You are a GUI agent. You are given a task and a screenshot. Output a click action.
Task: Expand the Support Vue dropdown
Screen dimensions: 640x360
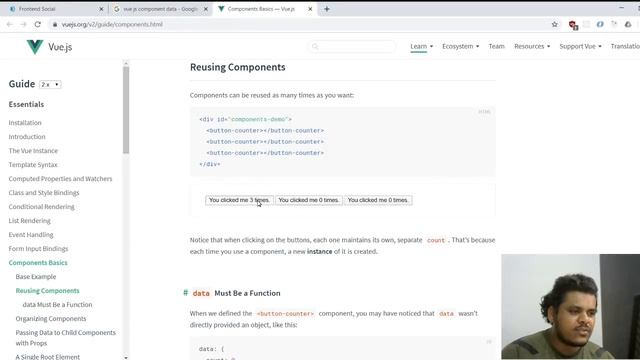580,46
